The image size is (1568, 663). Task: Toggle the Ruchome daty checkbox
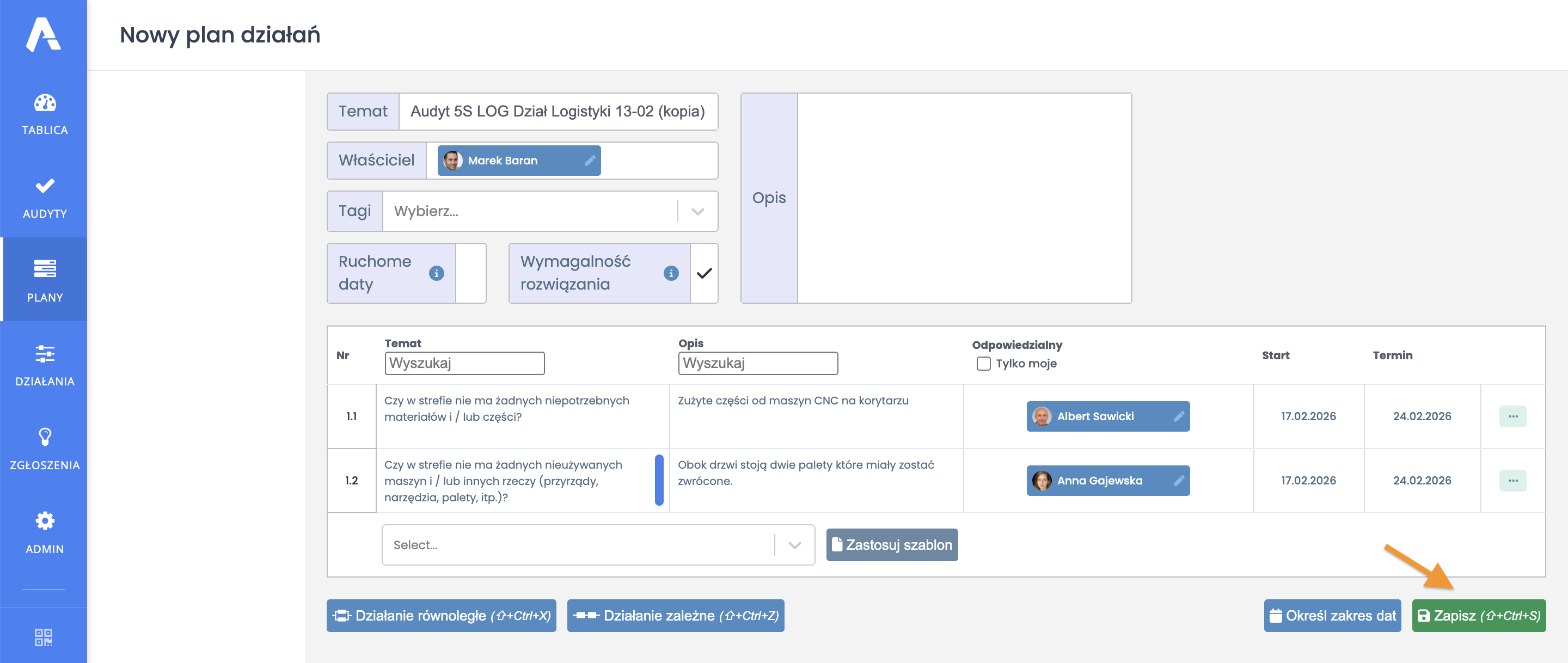pos(470,273)
